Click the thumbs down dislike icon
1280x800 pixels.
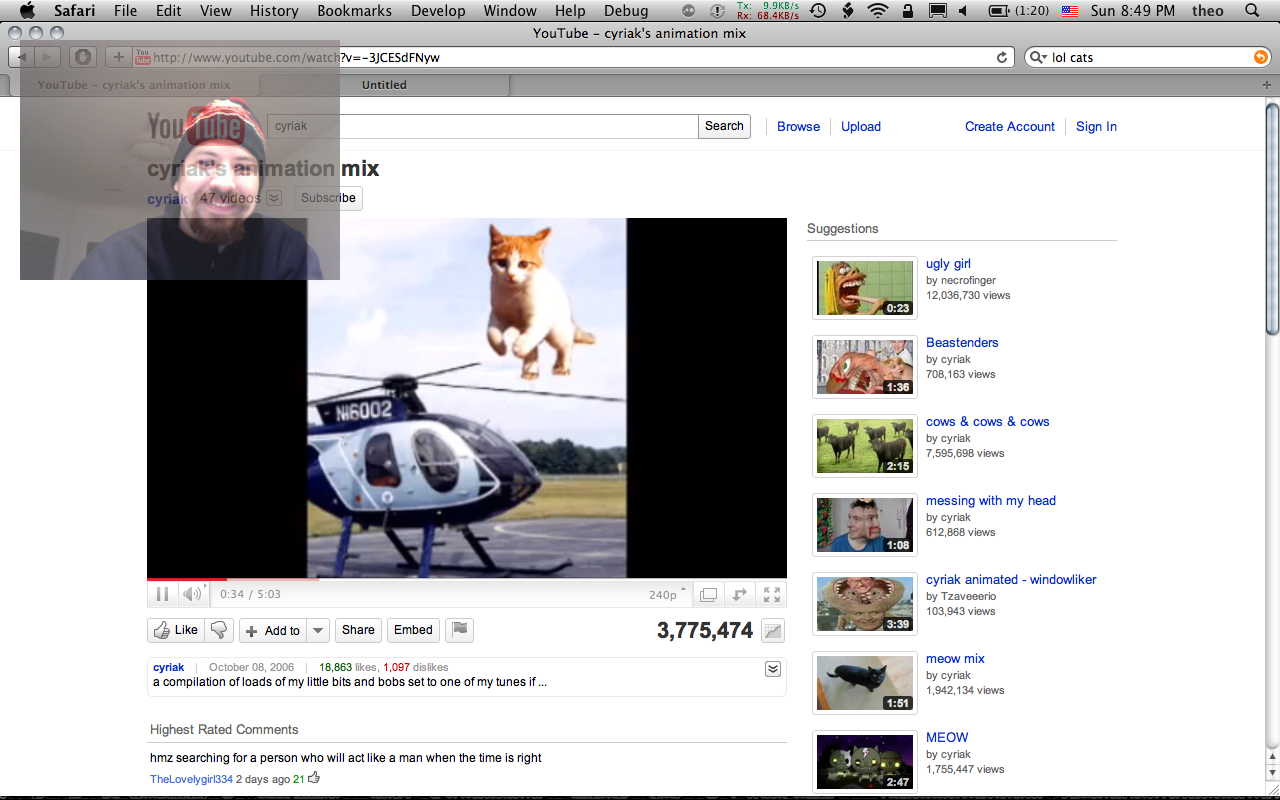[x=219, y=630]
